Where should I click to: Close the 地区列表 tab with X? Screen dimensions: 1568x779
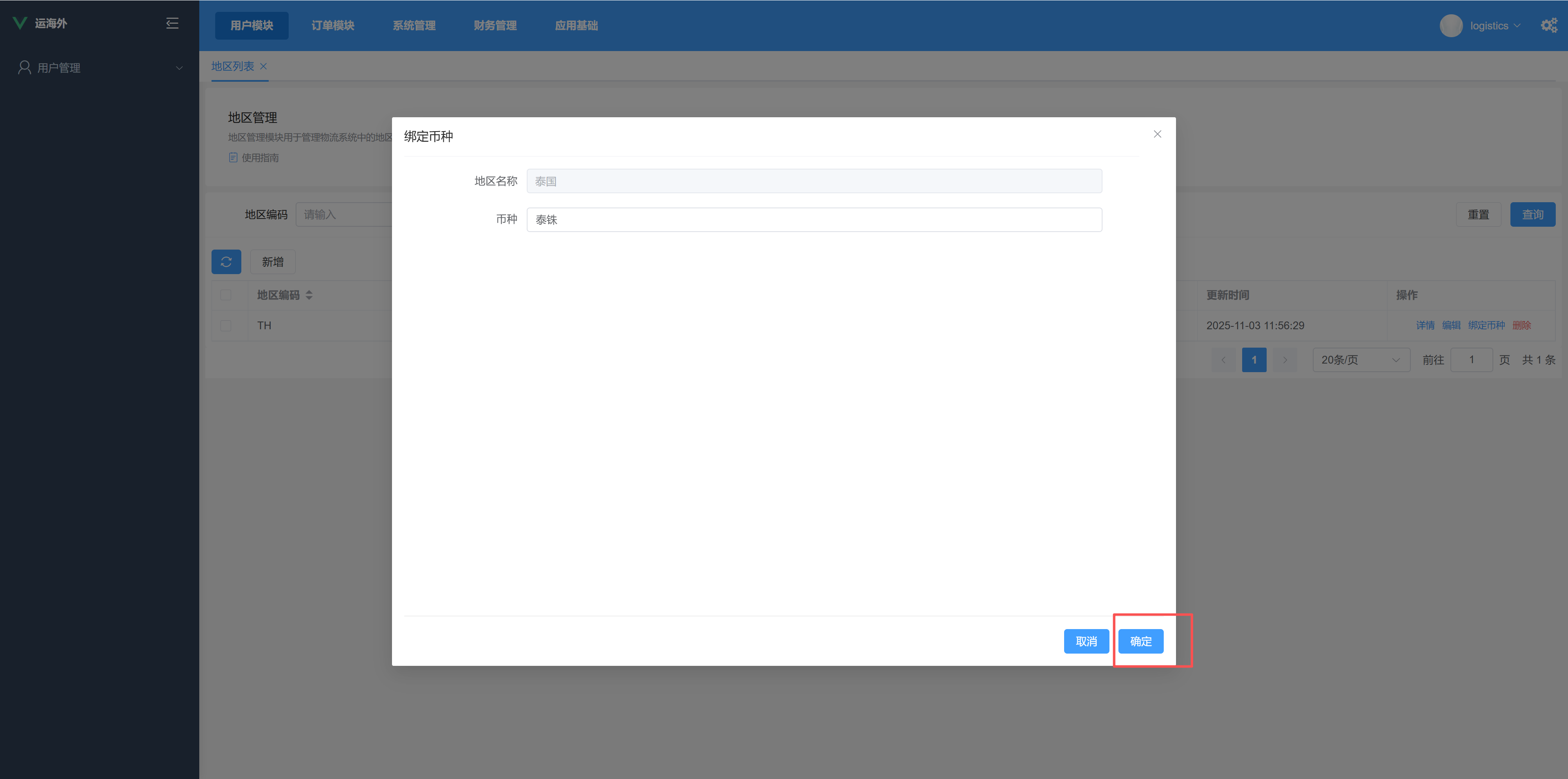[x=263, y=67]
